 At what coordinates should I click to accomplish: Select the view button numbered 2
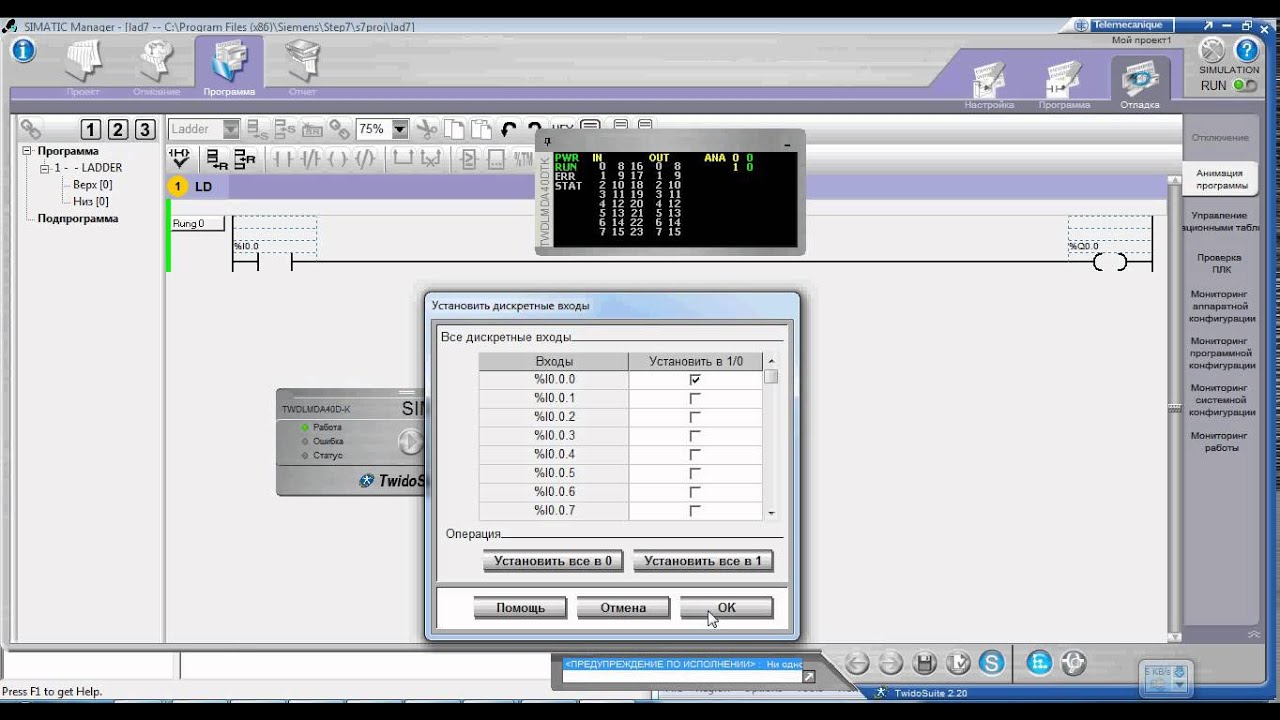coord(118,129)
